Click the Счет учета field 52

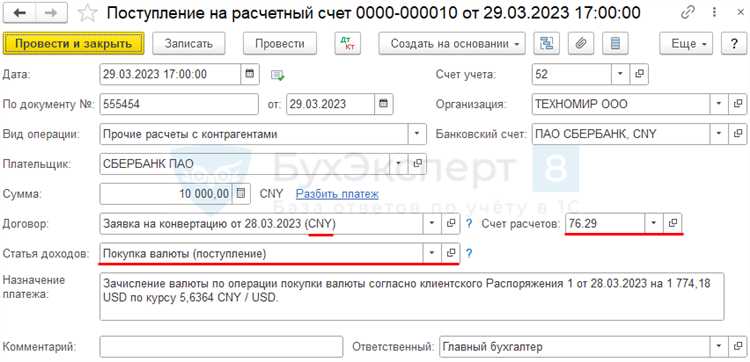coord(572,74)
